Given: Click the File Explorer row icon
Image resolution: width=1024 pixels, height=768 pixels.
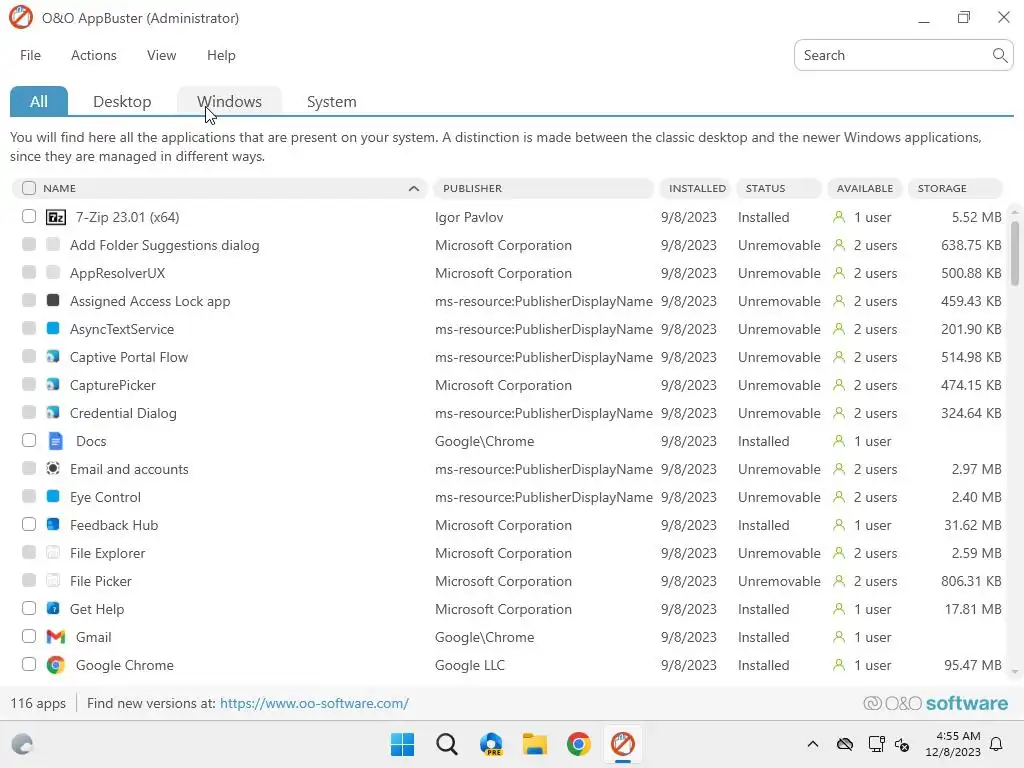Looking at the screenshot, I should tap(53, 552).
